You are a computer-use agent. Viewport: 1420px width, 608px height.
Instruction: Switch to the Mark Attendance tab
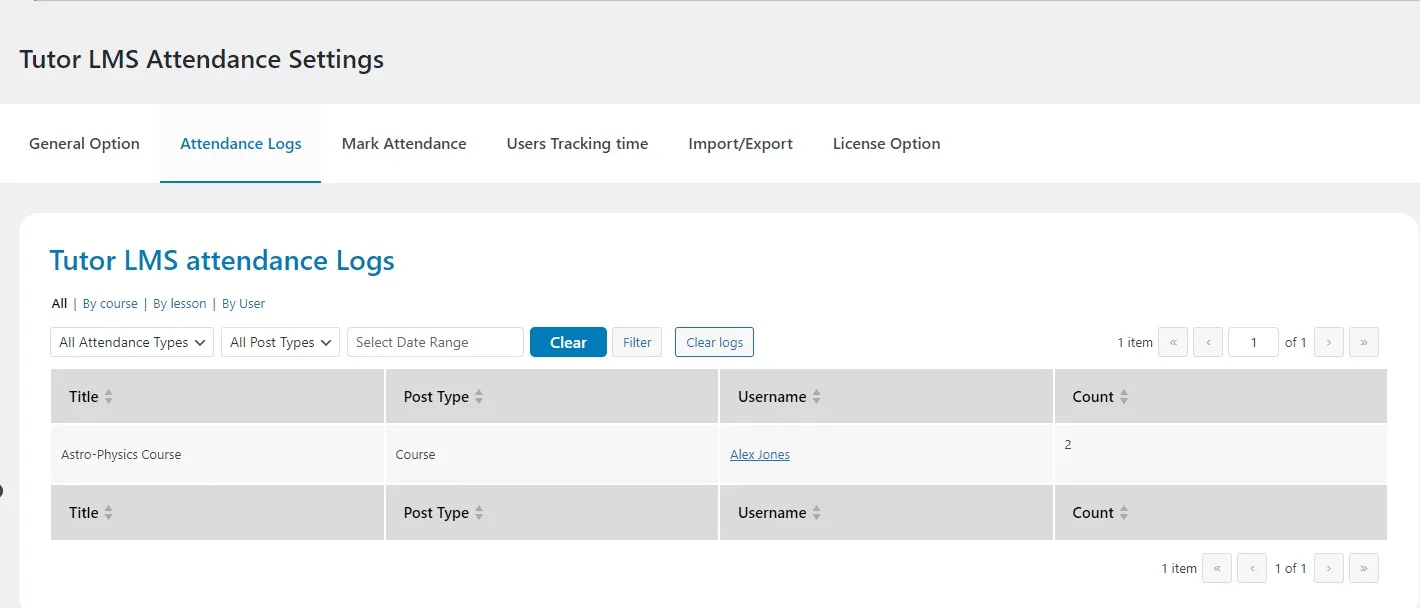(x=404, y=143)
